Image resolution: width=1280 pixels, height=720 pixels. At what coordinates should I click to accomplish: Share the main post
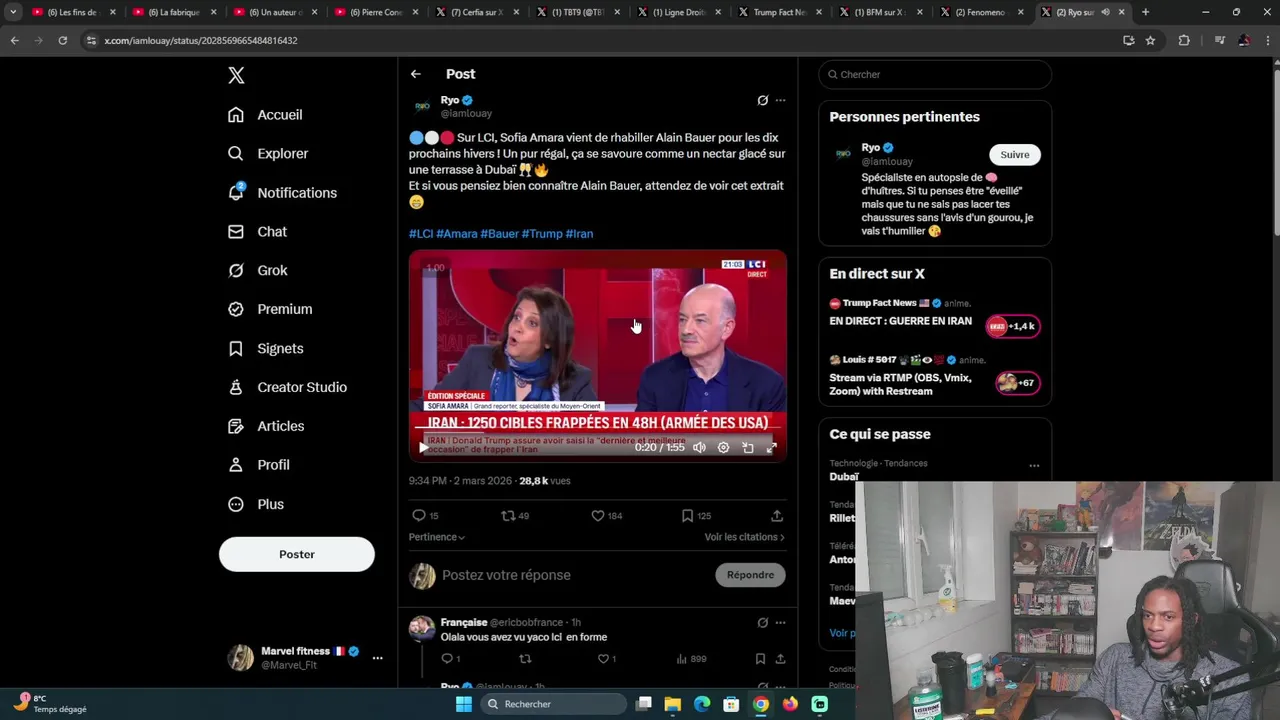point(777,516)
